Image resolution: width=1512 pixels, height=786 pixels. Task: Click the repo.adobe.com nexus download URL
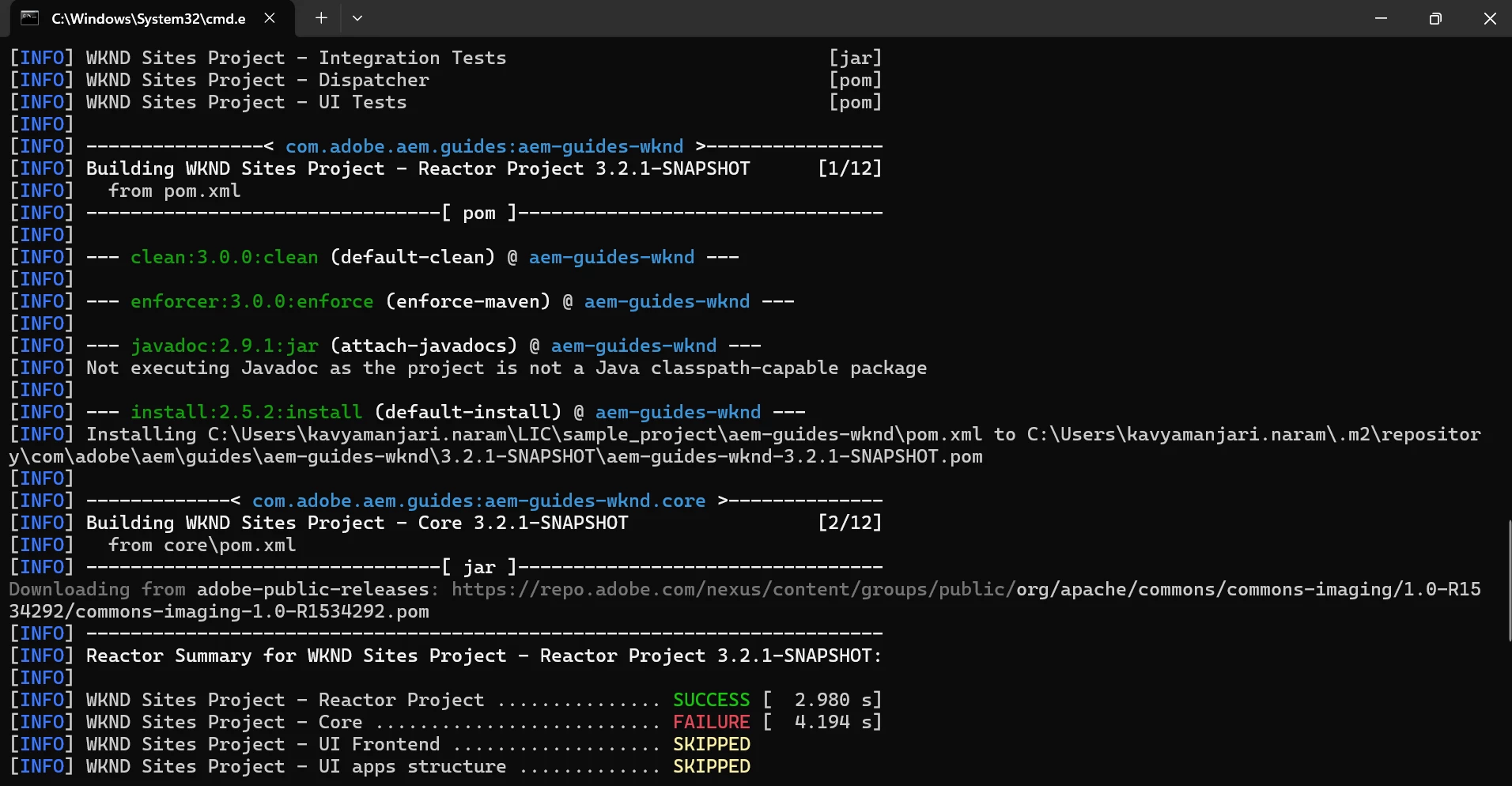click(x=733, y=589)
